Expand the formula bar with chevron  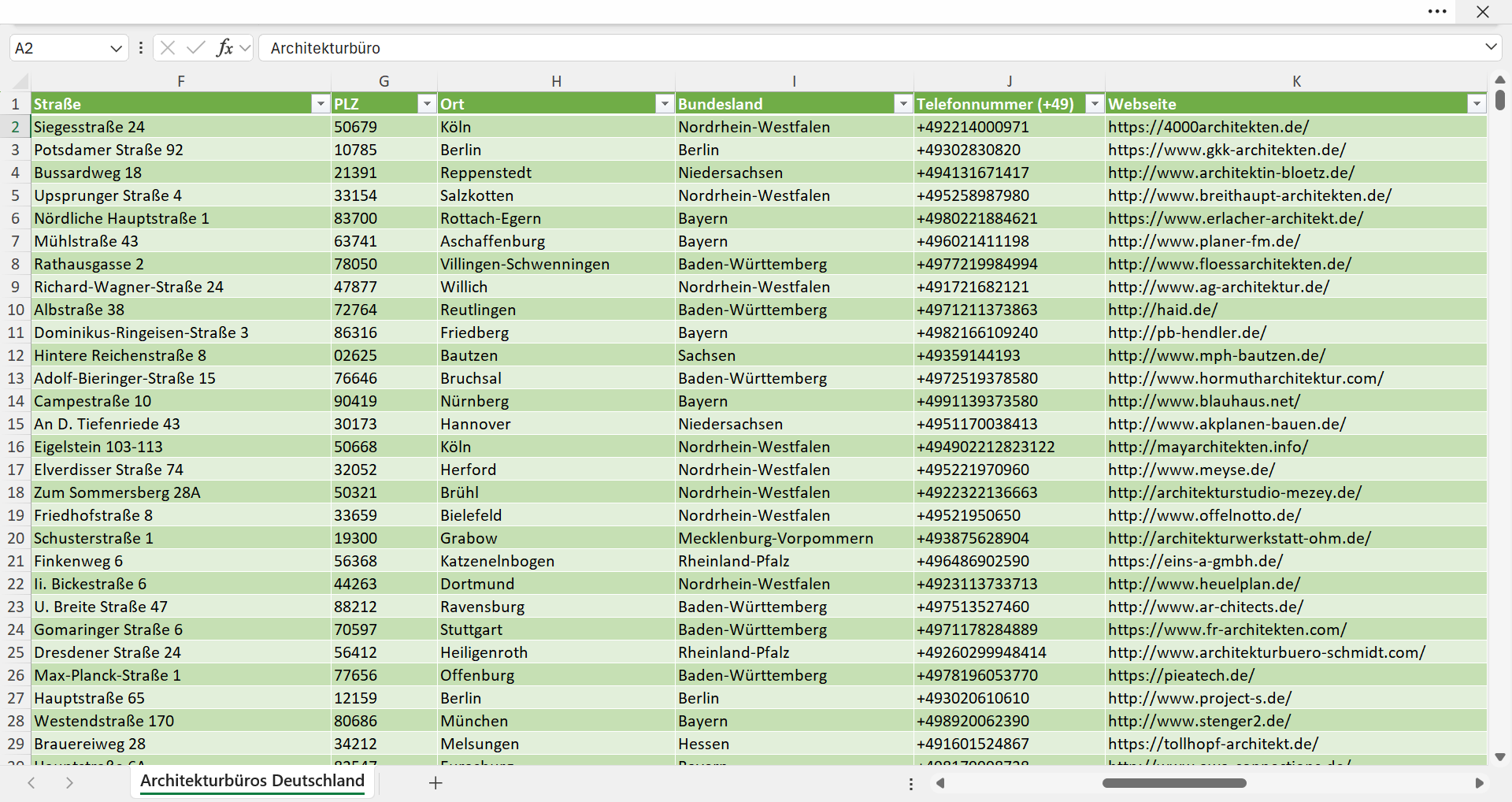click(x=1491, y=47)
